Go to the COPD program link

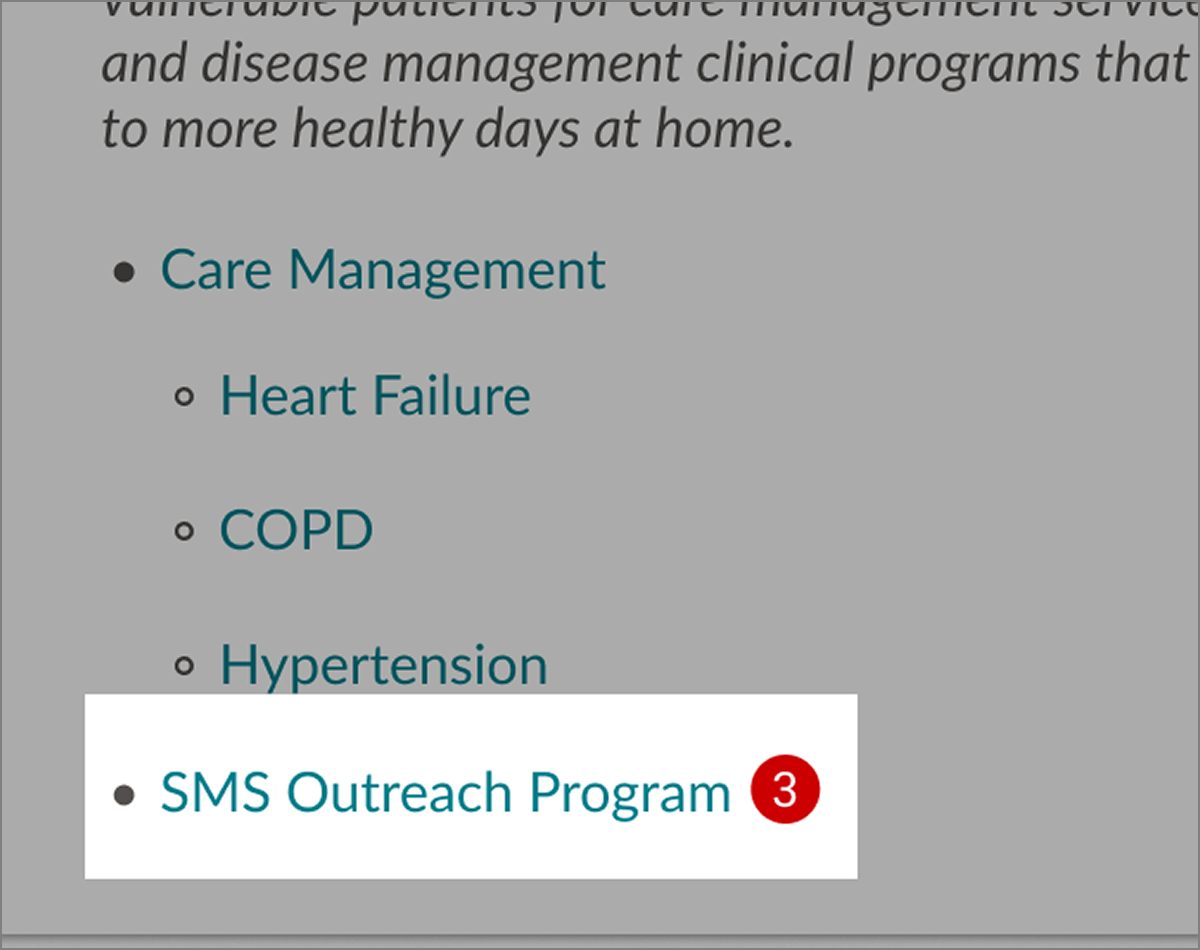[296, 530]
